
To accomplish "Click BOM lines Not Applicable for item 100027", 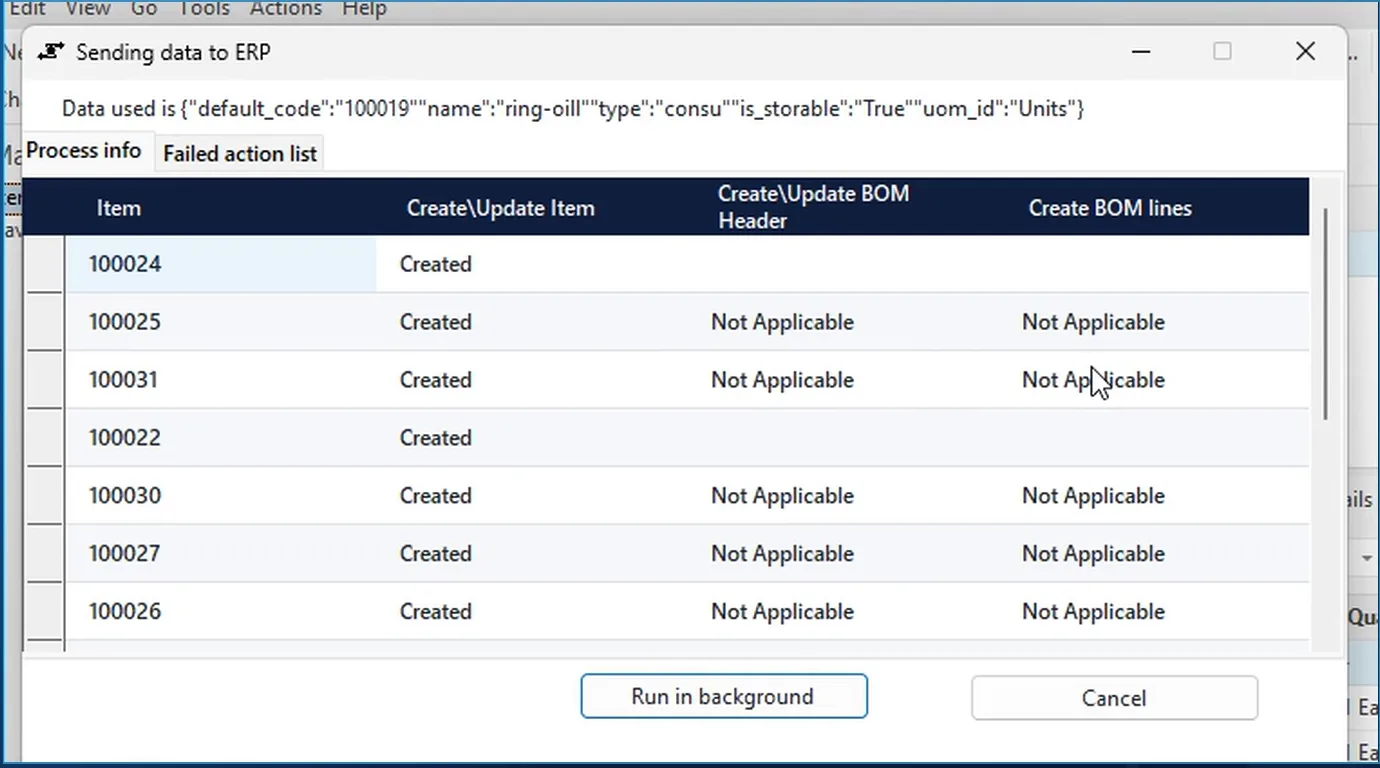I will [x=1093, y=554].
